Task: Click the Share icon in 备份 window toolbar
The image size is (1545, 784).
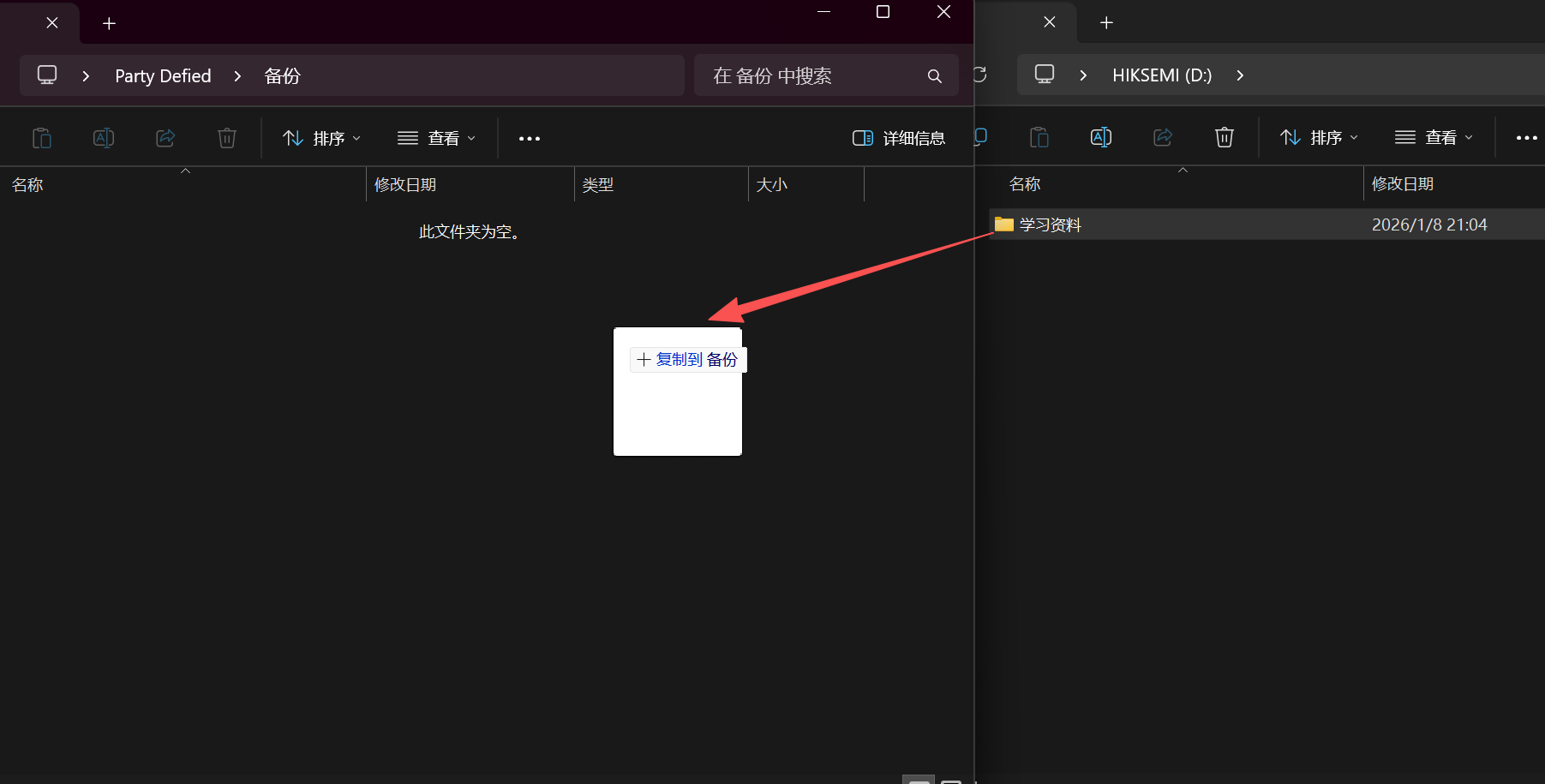Action: click(x=165, y=138)
